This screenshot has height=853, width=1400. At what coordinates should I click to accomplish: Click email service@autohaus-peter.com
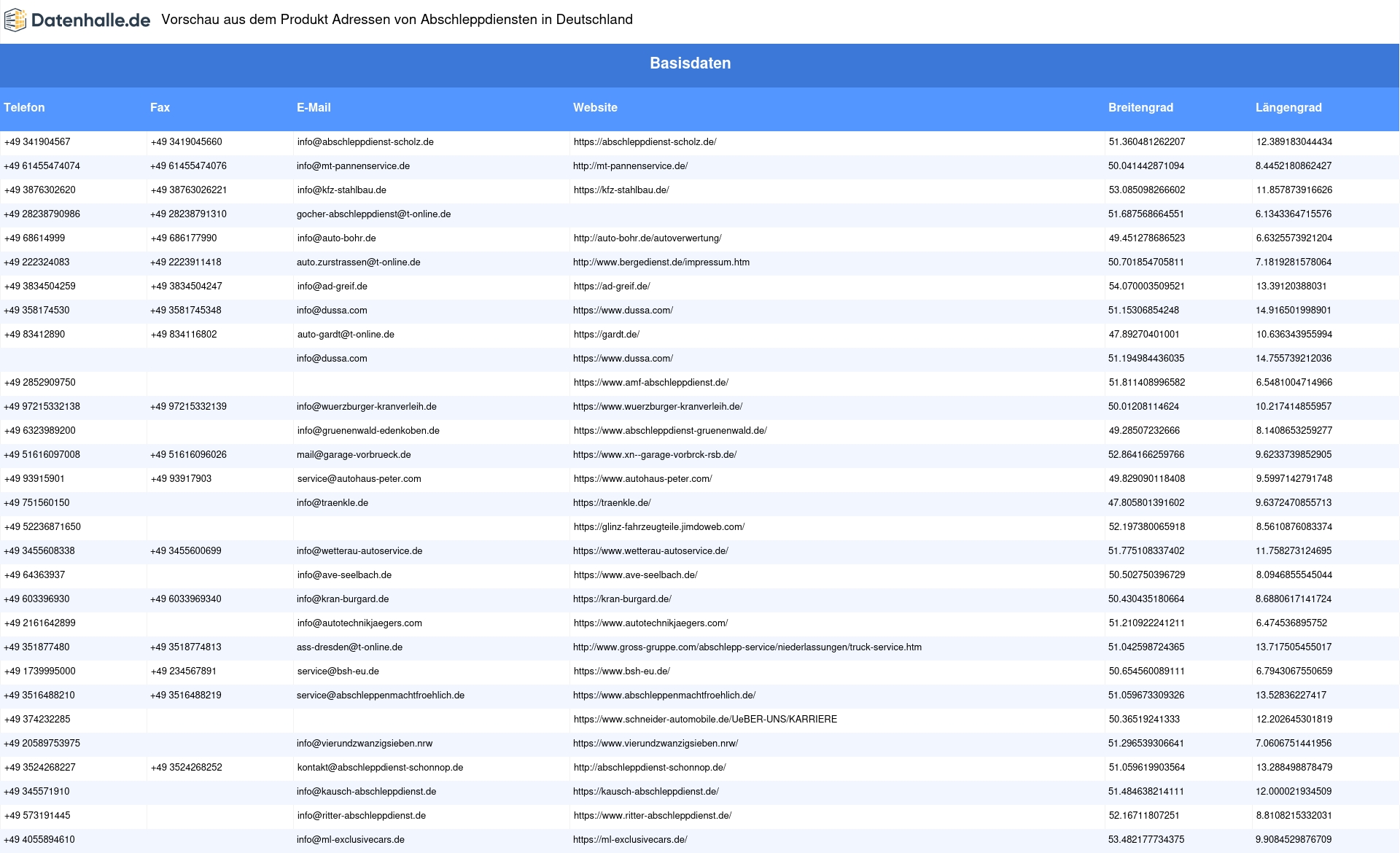tap(359, 479)
